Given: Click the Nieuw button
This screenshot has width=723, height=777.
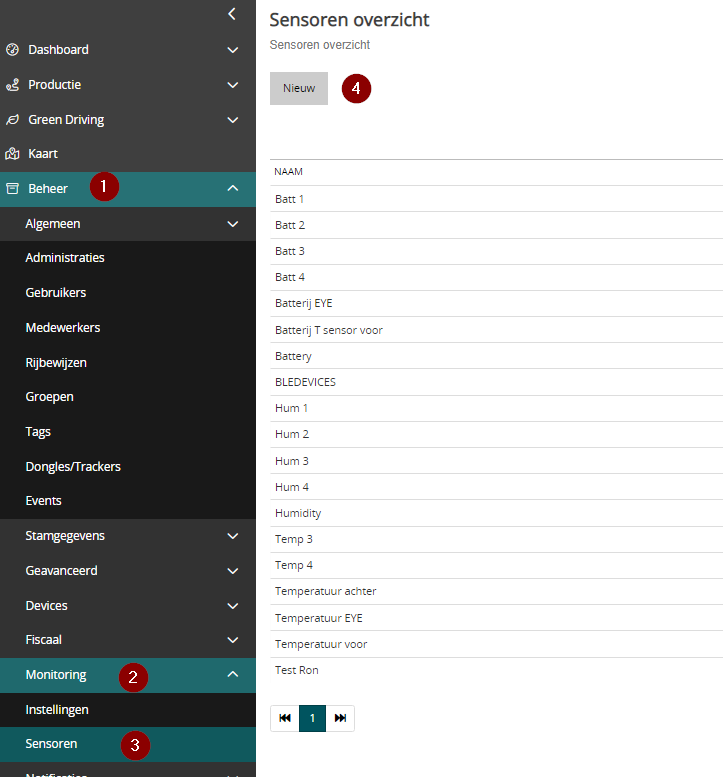Looking at the screenshot, I should [x=299, y=88].
